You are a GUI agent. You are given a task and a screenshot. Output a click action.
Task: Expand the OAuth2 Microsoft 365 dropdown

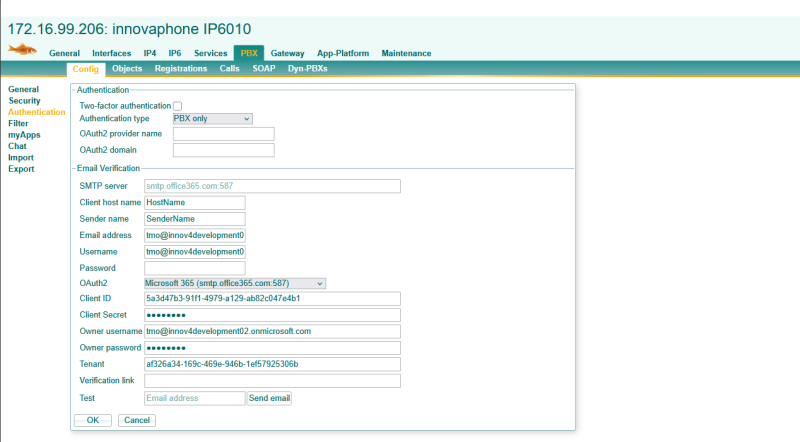pos(235,283)
